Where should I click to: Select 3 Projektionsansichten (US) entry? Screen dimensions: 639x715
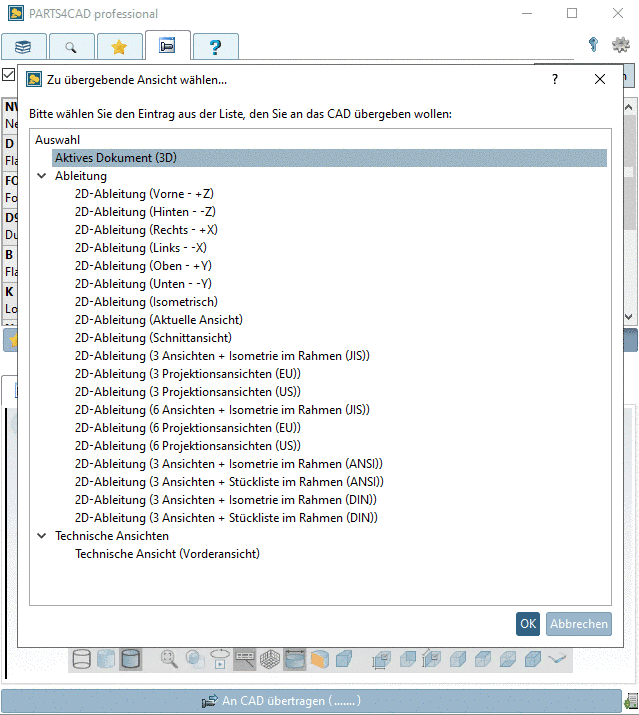click(187, 392)
